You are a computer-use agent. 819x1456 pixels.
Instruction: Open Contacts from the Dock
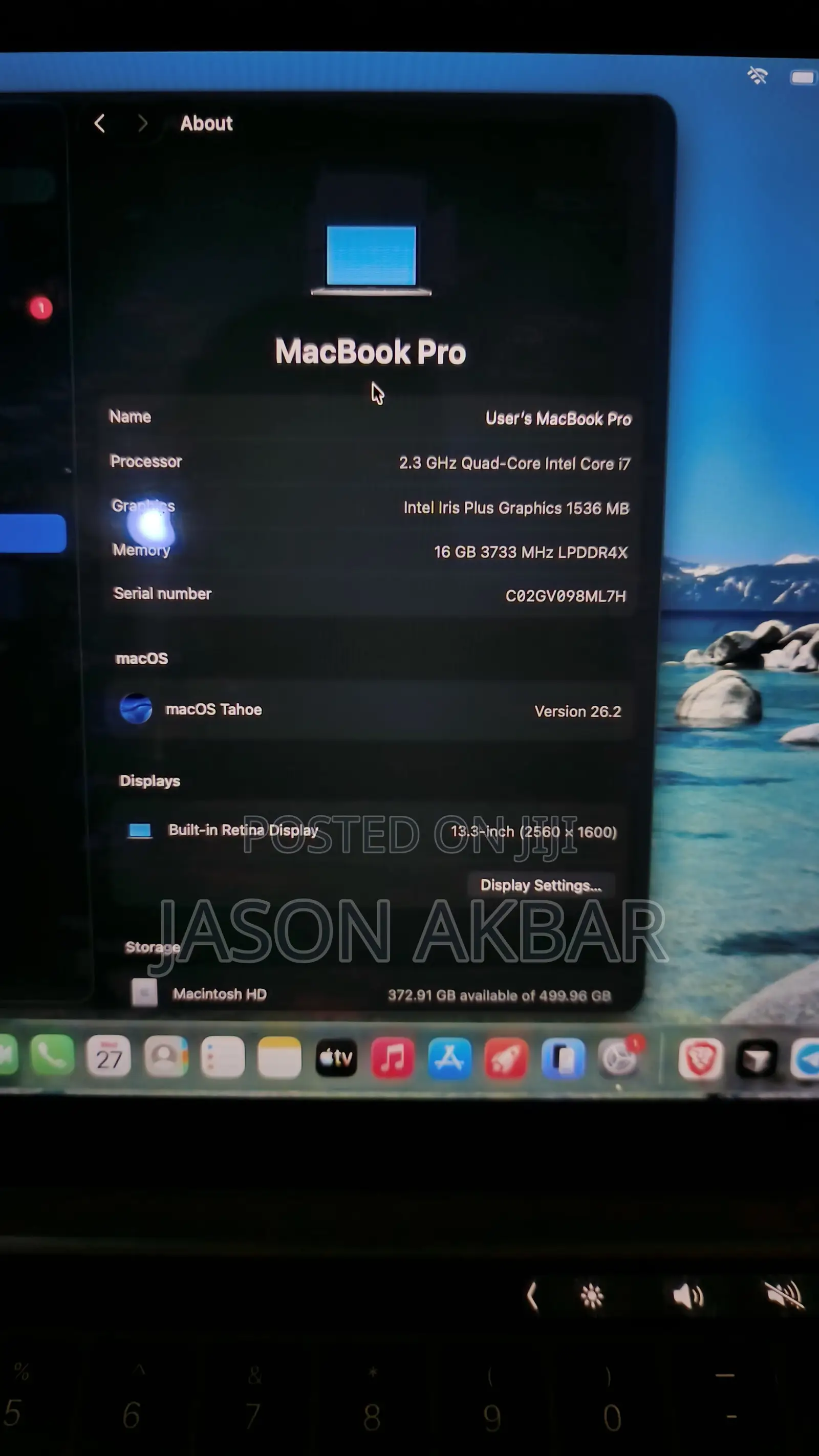[166, 1057]
